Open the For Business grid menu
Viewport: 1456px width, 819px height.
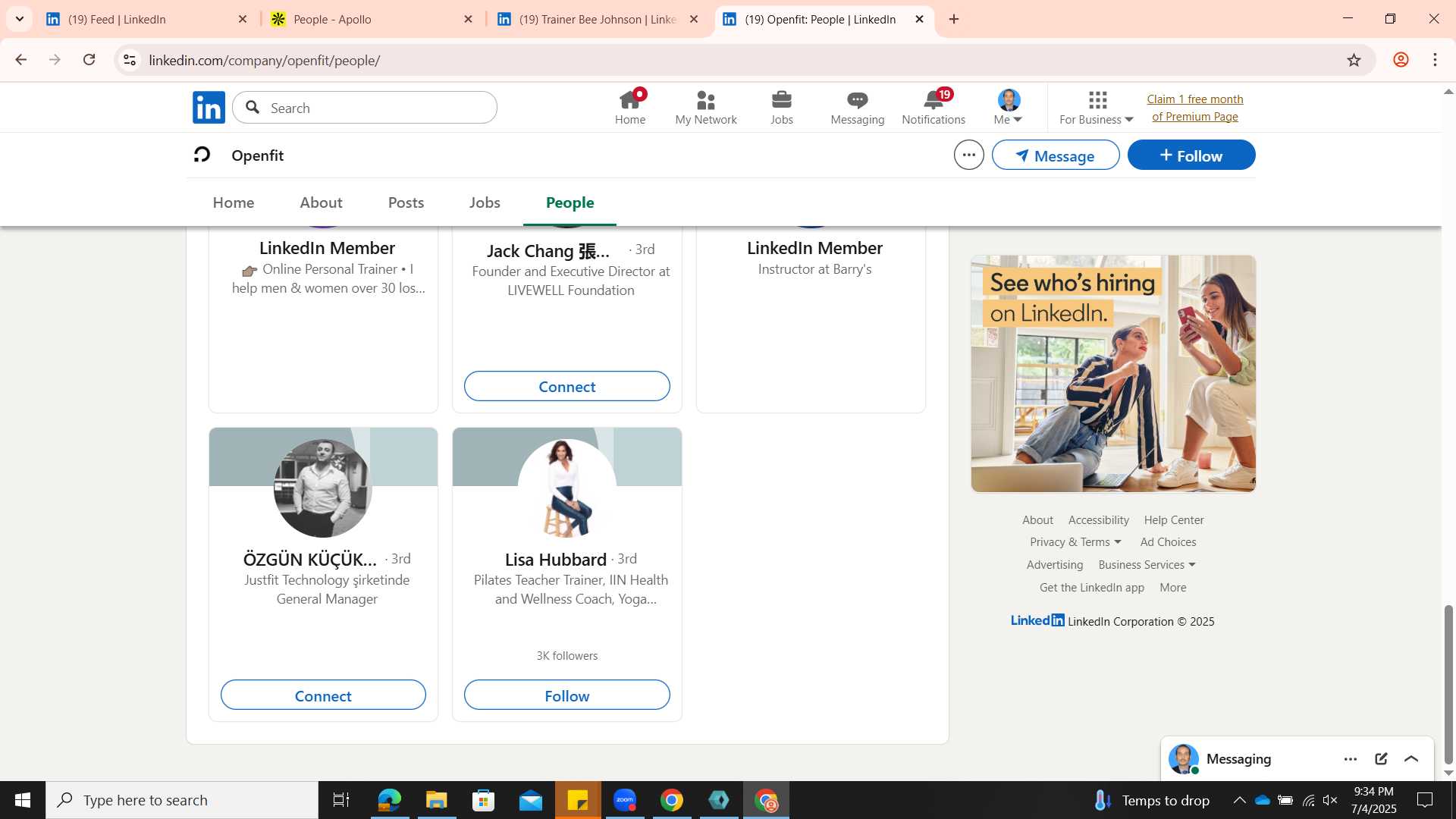tap(1097, 108)
